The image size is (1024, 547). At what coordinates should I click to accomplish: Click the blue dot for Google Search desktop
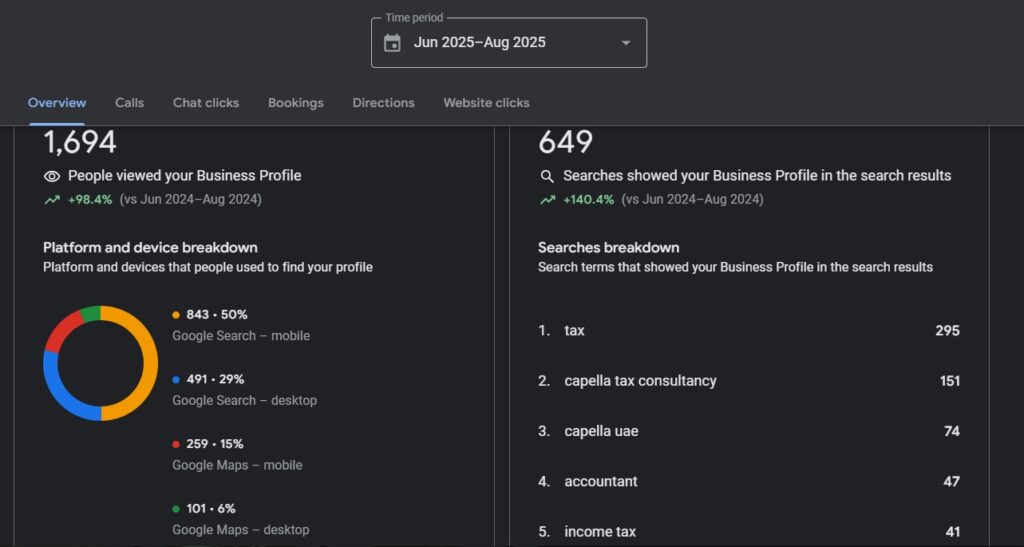[176, 380]
